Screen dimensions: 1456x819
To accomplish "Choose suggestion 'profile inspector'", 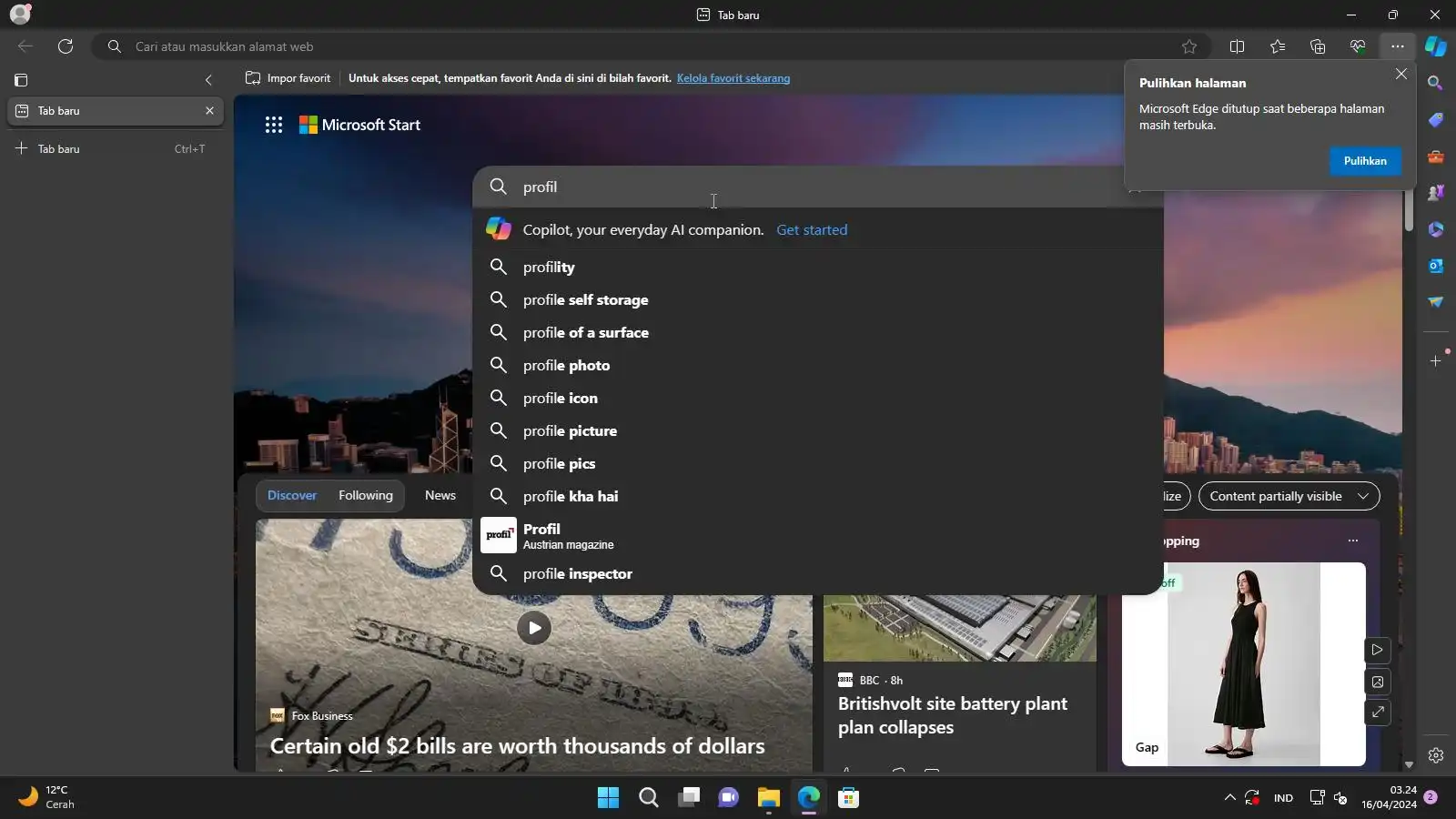I will coord(818,573).
